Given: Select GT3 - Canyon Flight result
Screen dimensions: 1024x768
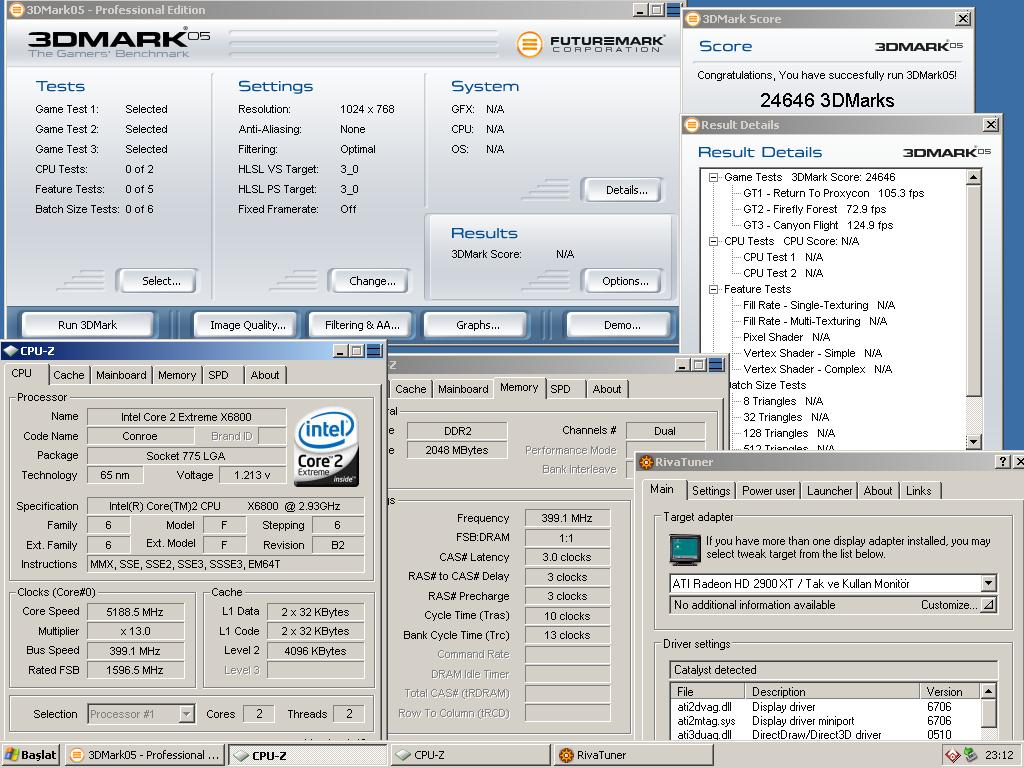Looking at the screenshot, I should point(818,225).
